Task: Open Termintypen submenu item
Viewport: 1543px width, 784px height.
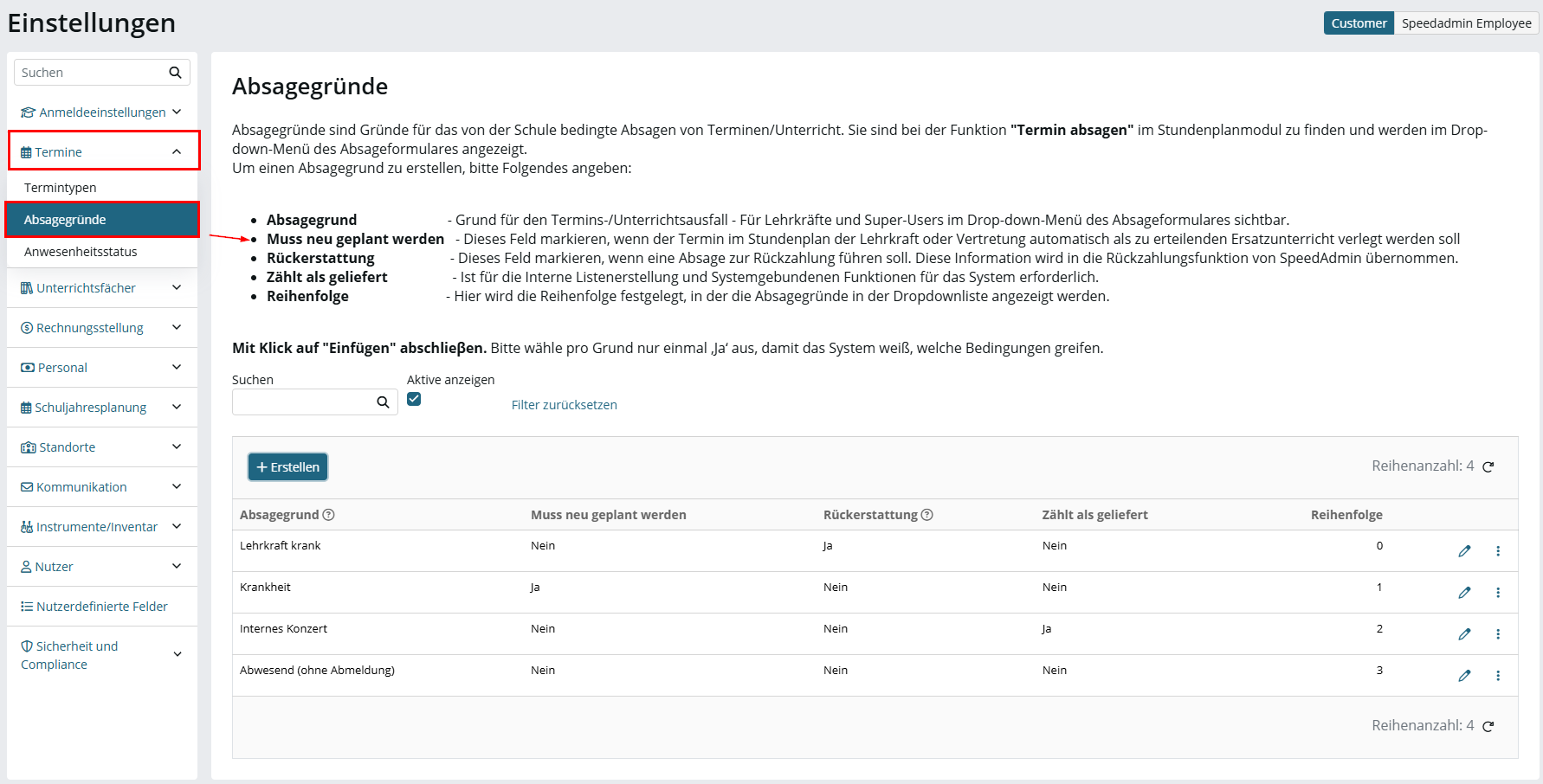Action: 102,188
